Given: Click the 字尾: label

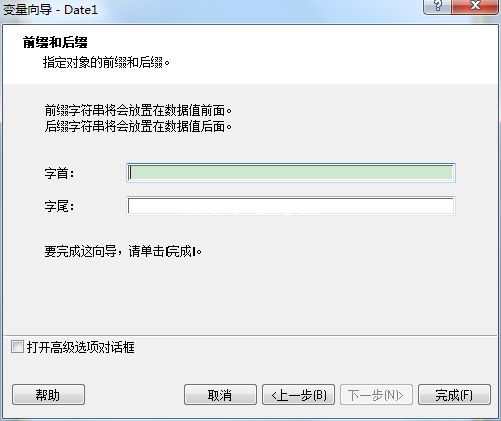Looking at the screenshot, I should pos(60,206).
